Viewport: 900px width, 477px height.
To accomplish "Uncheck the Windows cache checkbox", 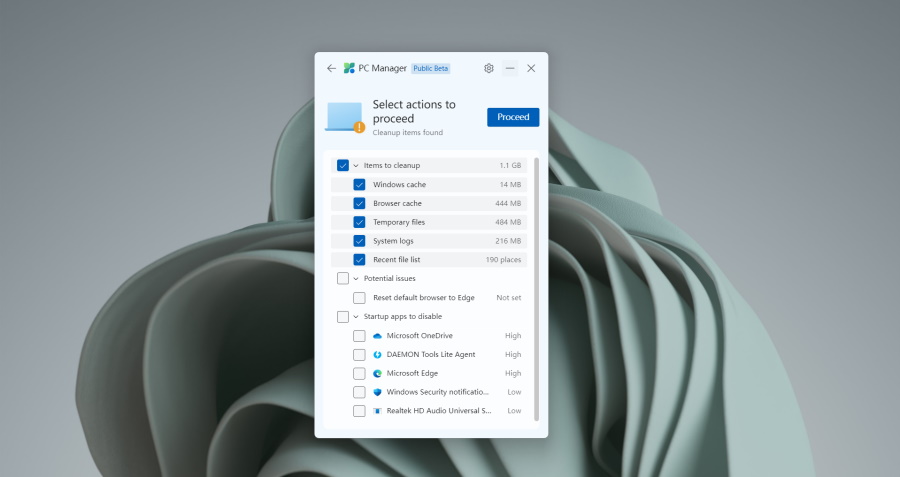I will pos(359,185).
